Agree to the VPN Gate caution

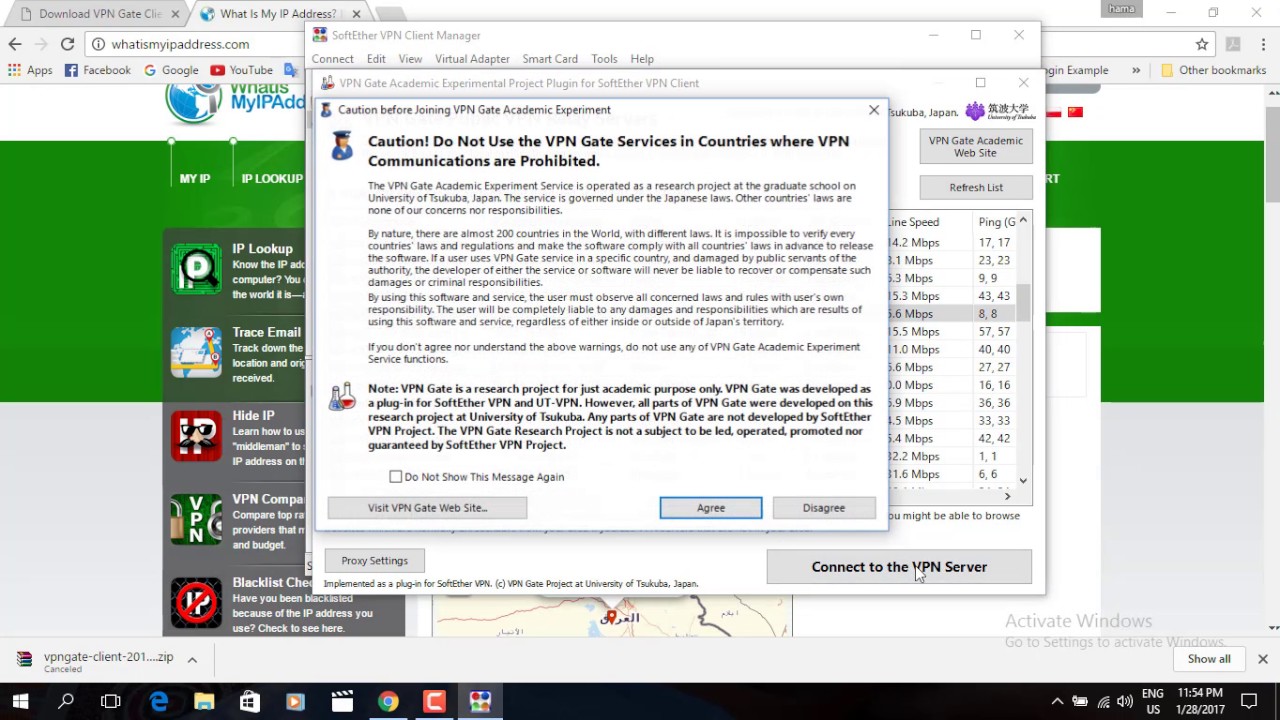tap(710, 508)
